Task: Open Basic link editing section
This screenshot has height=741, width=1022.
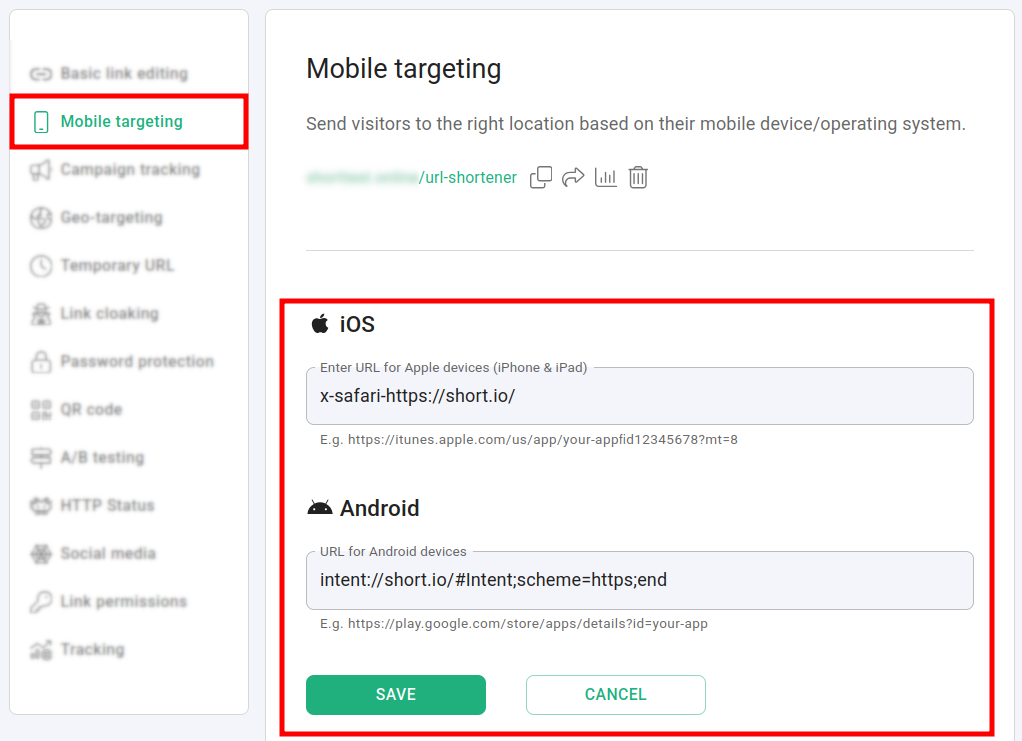Action: 123,74
